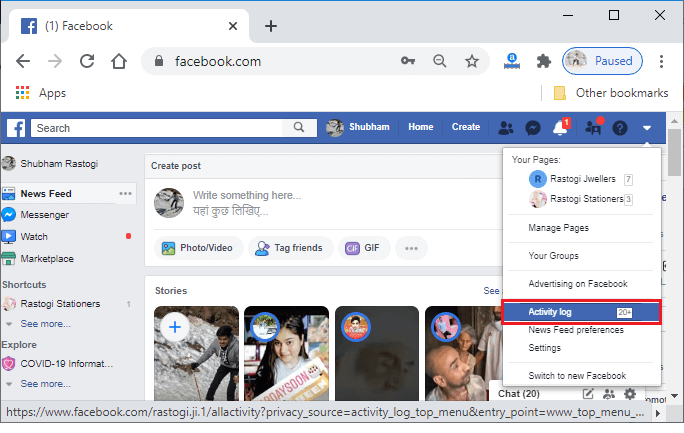The height and width of the screenshot is (433, 684).
Task: Click the browser back arrow
Action: 23,61
